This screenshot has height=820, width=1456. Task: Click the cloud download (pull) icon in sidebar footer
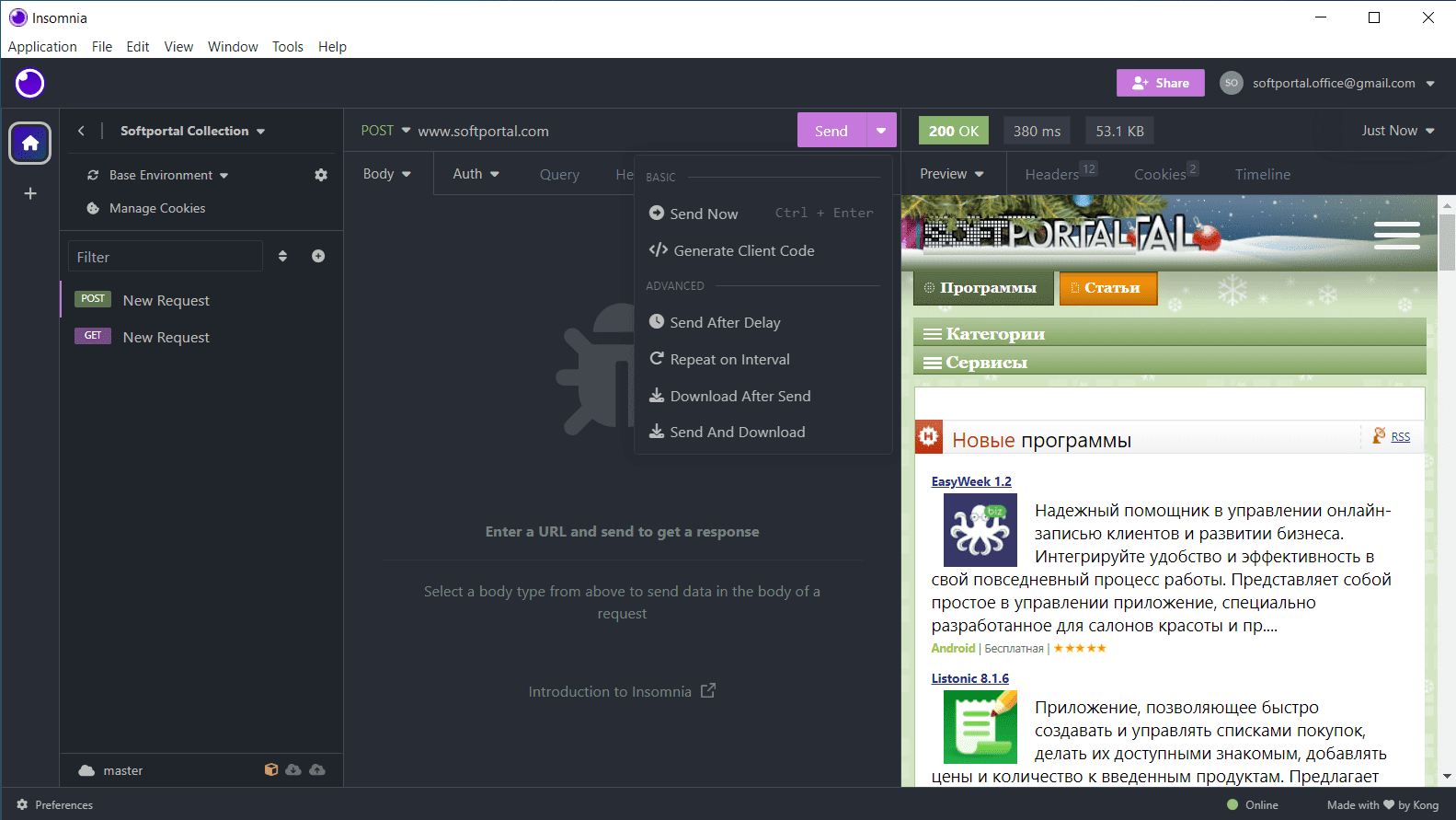tap(293, 769)
